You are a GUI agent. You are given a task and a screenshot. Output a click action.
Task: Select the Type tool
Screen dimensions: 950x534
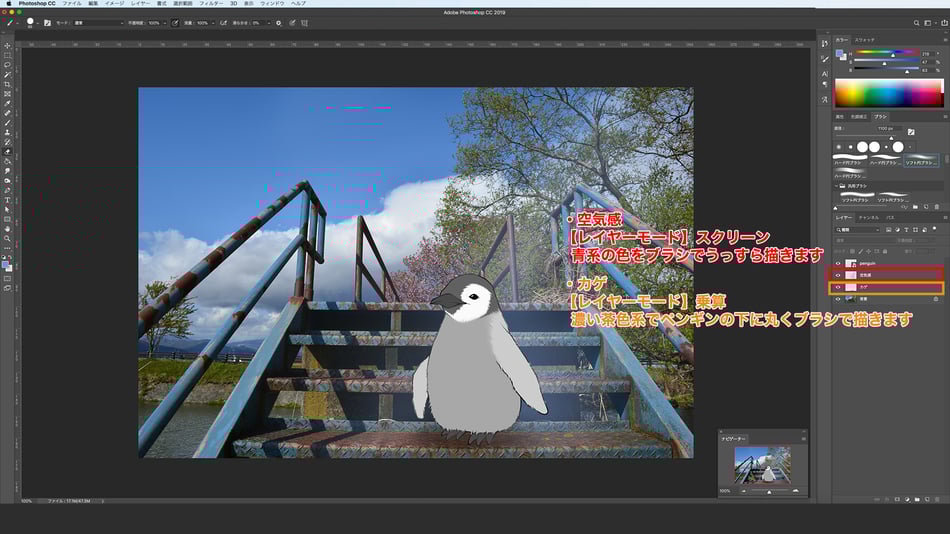click(7, 199)
